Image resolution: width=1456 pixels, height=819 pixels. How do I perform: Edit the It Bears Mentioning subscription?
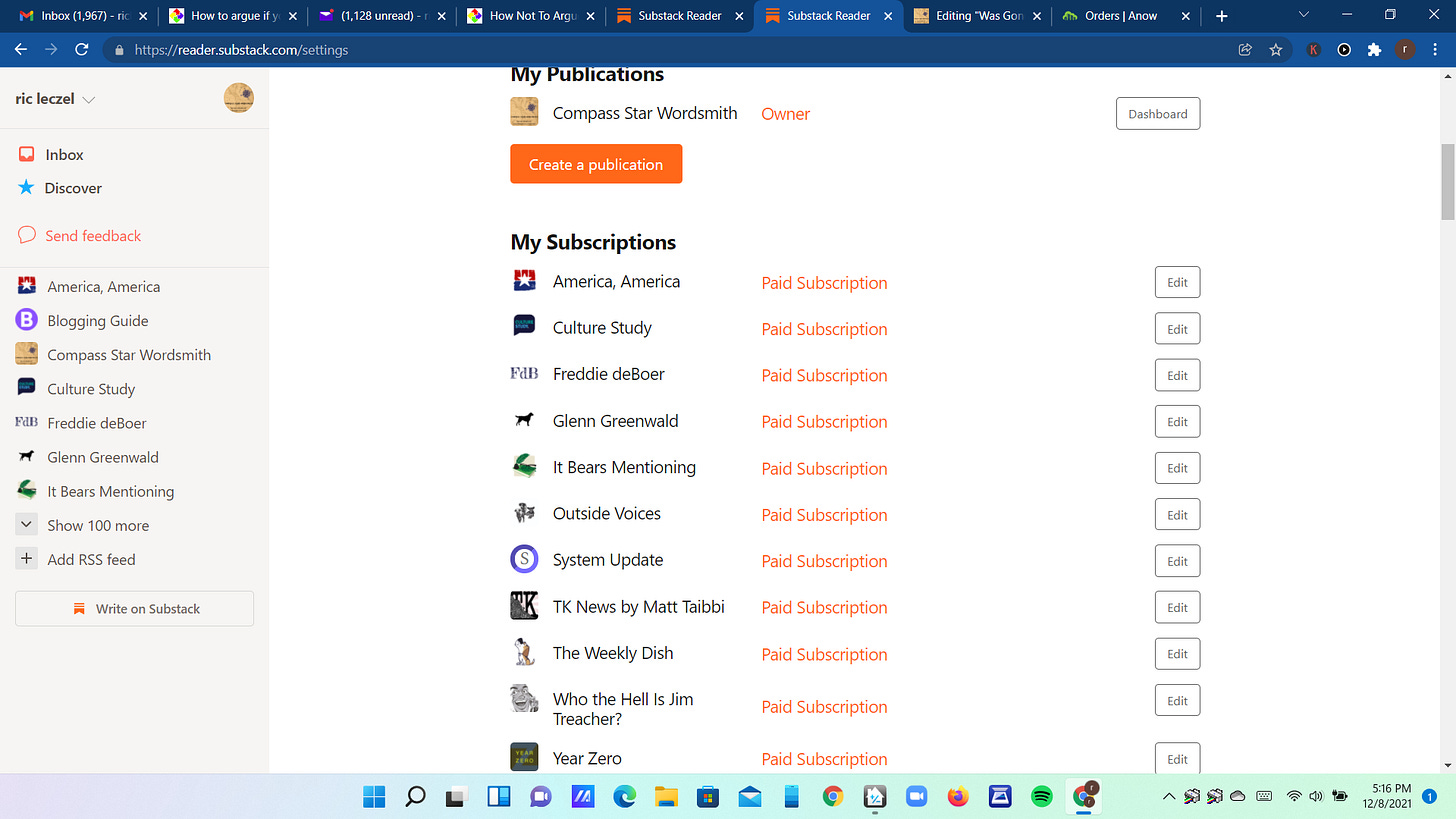tap(1177, 468)
